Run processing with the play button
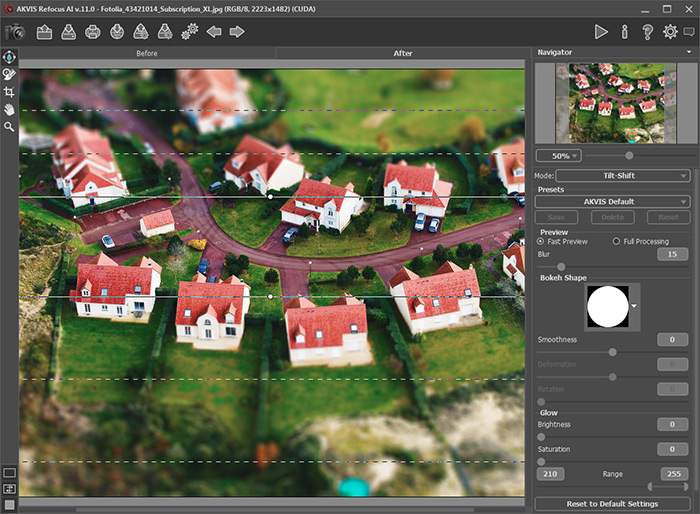This screenshot has height=514, width=700. coord(601,32)
